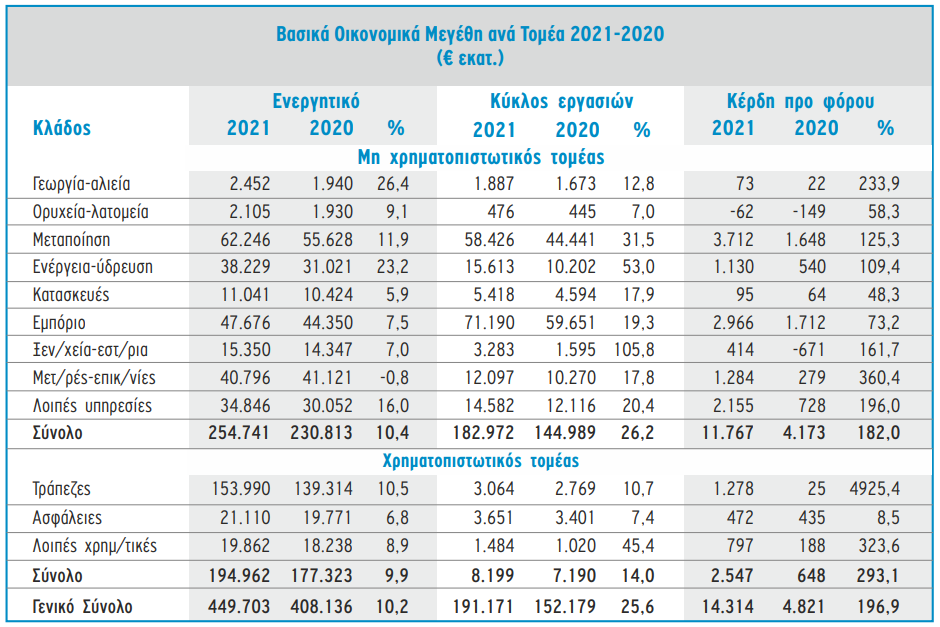Click the value '-0,8' in Μετ/ρές-επικ/νίες row
Image resolution: width=940 pixels, height=627 pixels.
tap(394, 378)
